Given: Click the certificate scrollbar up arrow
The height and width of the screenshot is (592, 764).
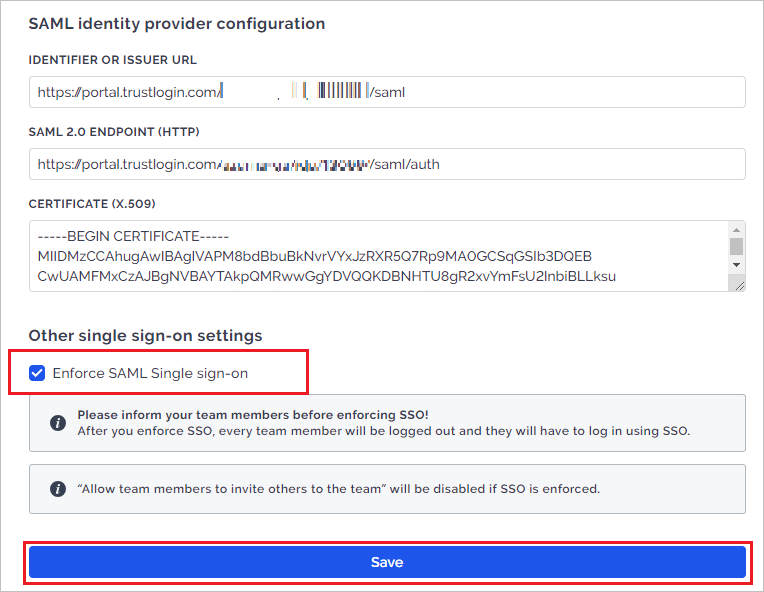Looking at the screenshot, I should tap(736, 229).
